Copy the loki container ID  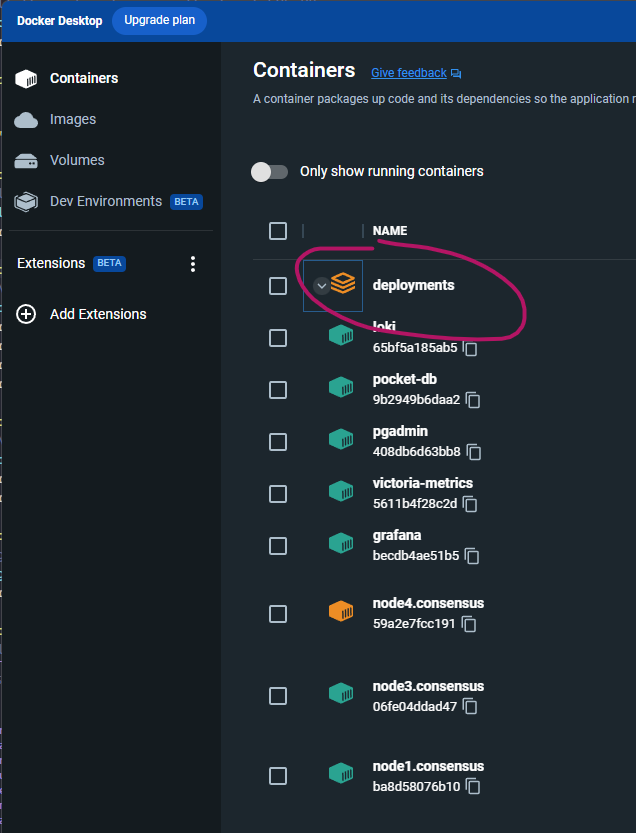(x=470, y=349)
